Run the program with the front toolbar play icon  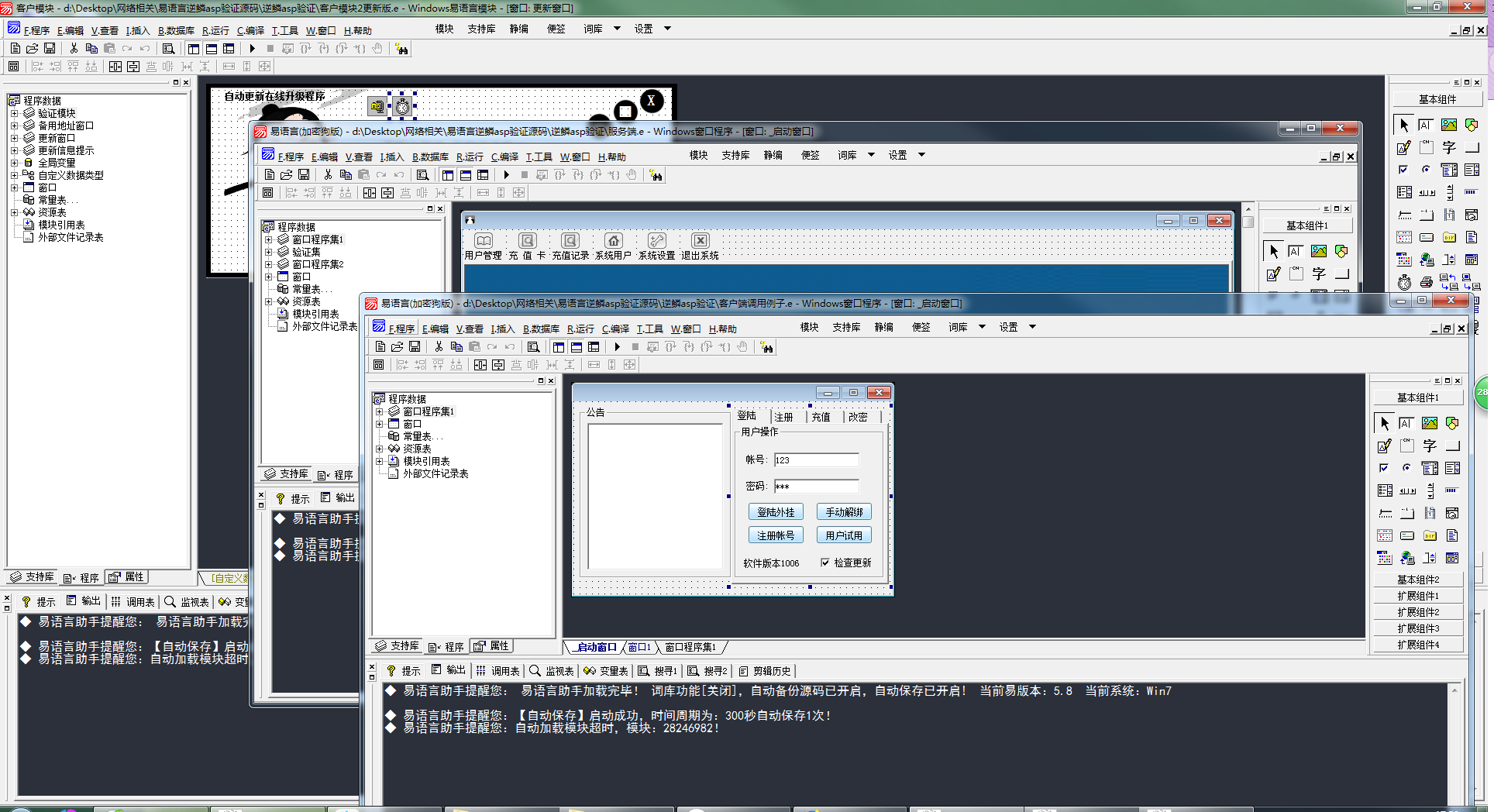[x=618, y=347]
